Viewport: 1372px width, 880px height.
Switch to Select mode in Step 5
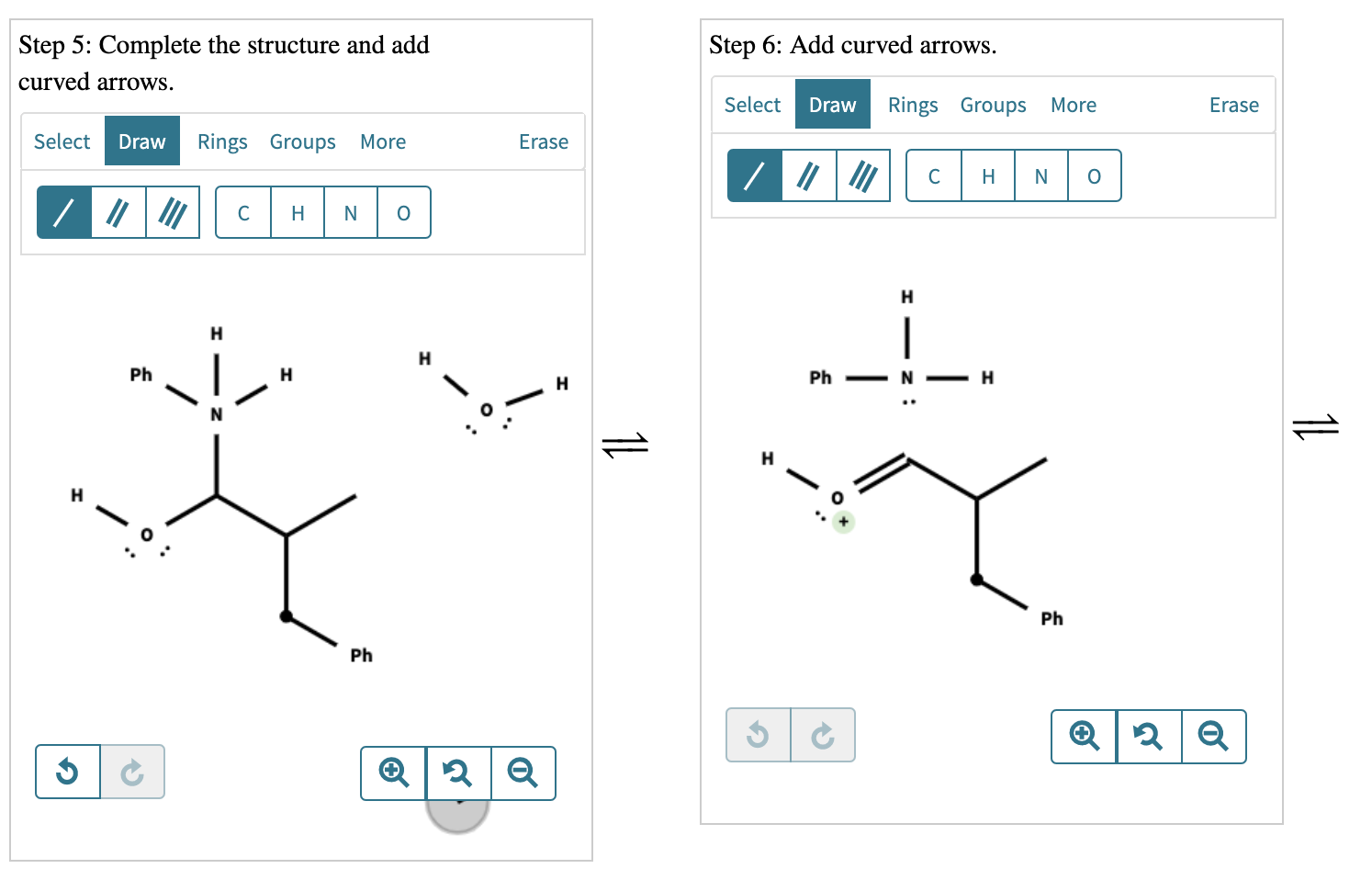coord(62,141)
